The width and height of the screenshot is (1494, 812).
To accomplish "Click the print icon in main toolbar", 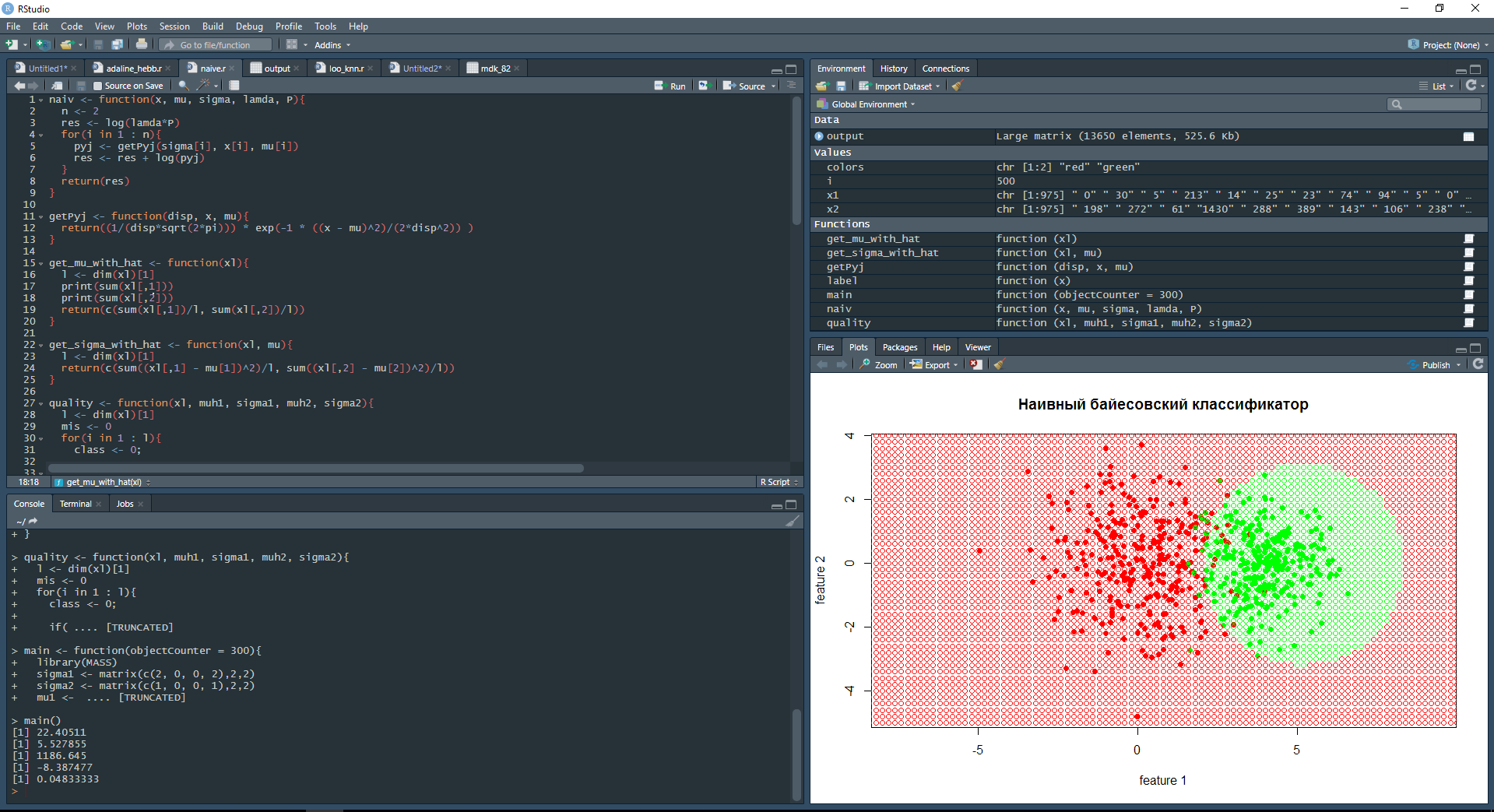I will click(142, 44).
